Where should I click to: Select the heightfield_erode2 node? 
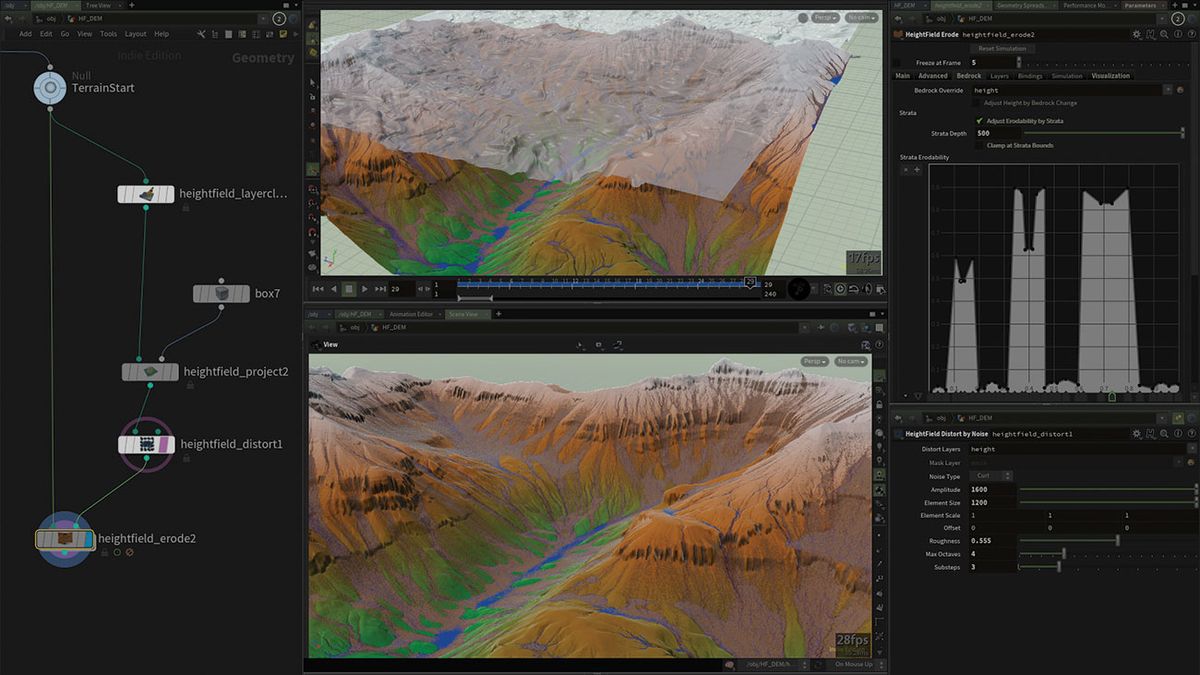click(x=64, y=538)
